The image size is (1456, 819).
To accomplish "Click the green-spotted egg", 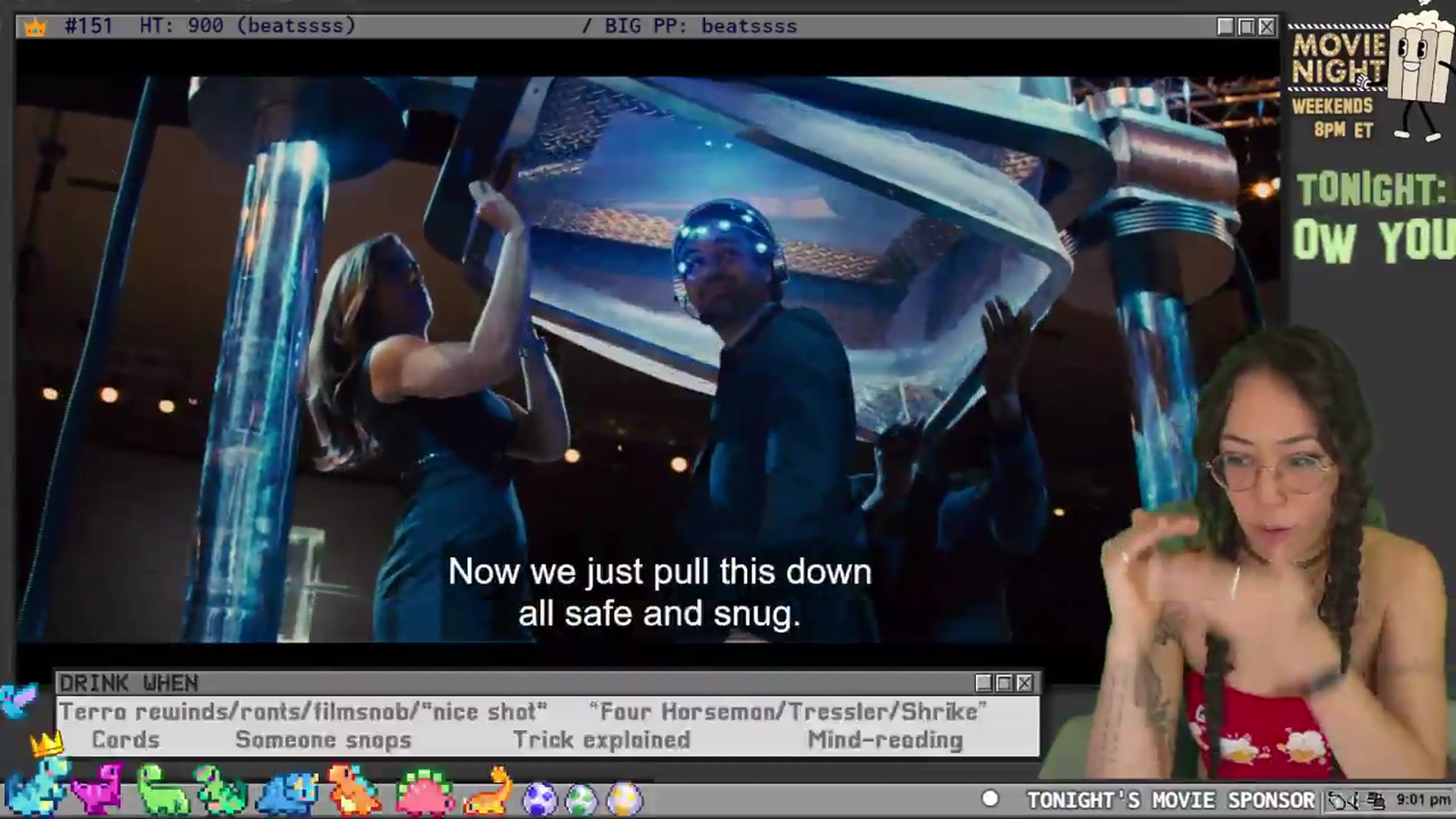I will click(581, 799).
